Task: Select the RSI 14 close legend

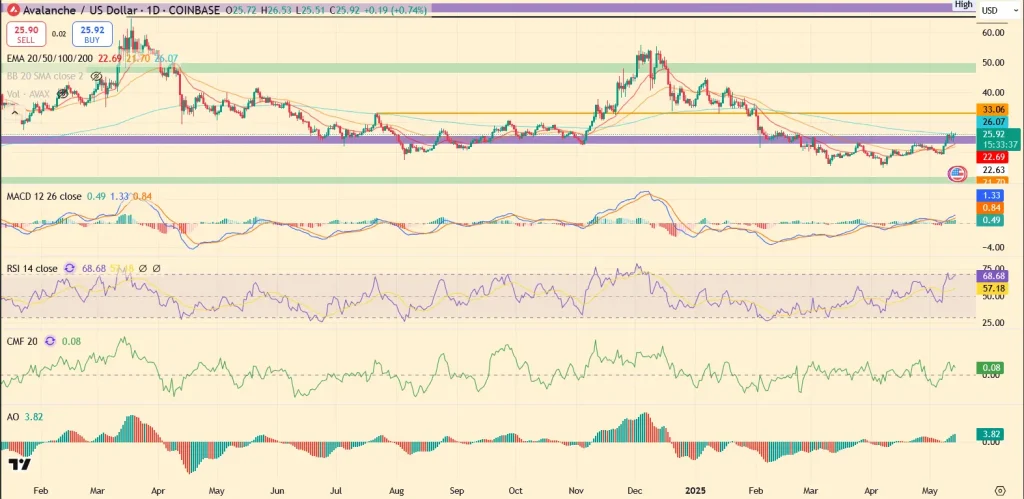Action: pos(32,268)
